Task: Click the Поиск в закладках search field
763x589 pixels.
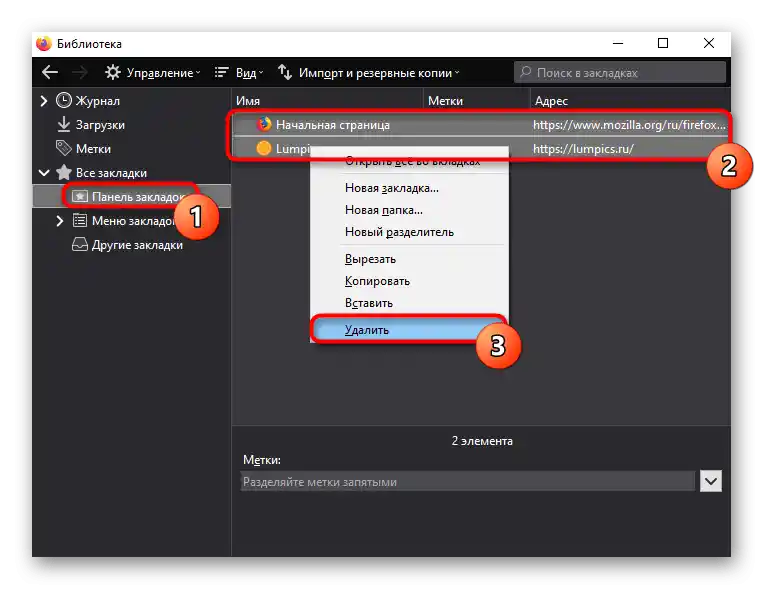Action: [x=619, y=73]
